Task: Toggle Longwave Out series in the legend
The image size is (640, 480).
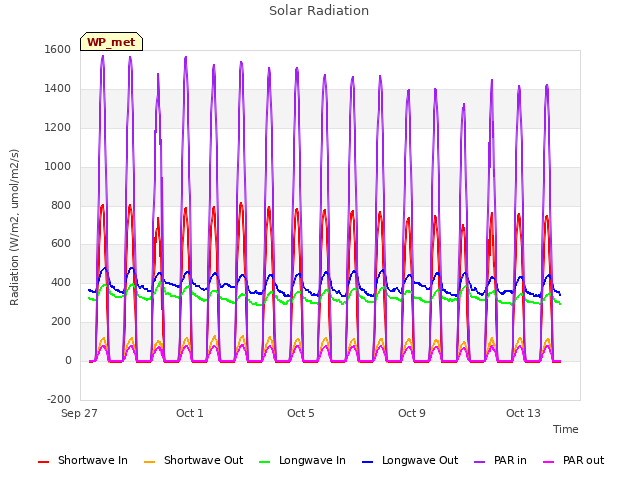Action: coord(410,460)
